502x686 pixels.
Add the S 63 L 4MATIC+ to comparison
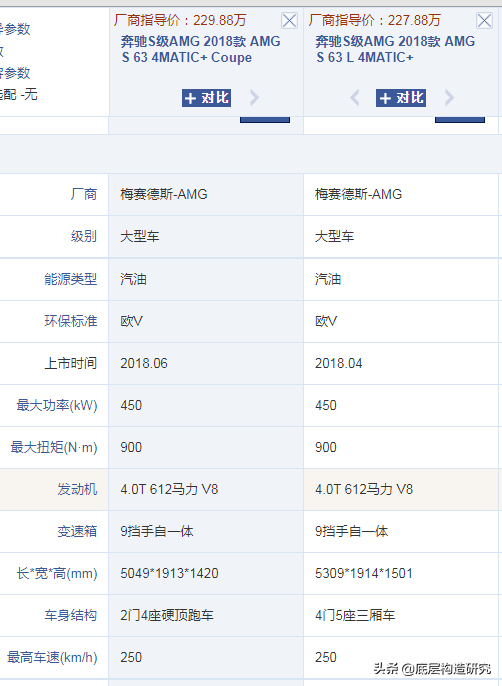point(400,98)
